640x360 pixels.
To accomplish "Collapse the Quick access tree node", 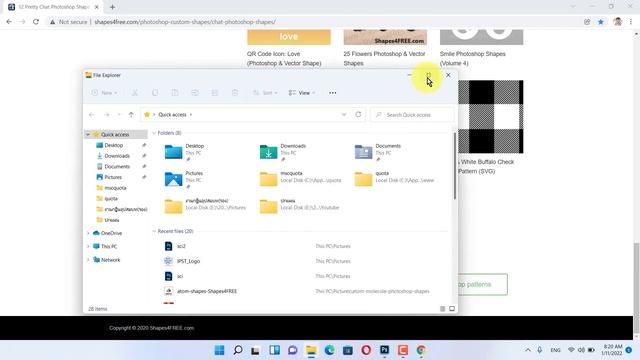I will tap(88, 135).
